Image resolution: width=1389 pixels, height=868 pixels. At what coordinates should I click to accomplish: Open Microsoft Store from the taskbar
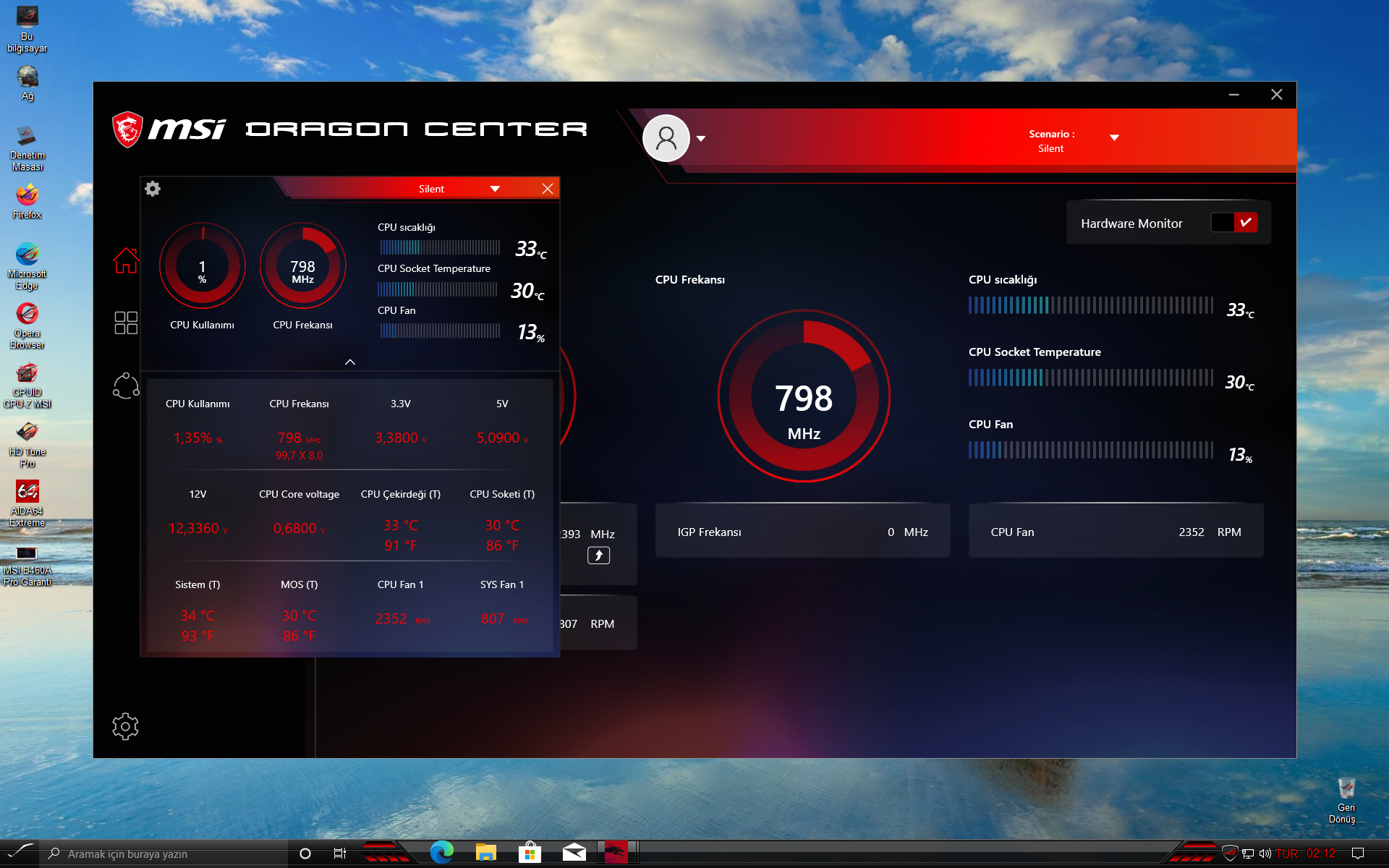point(530,853)
